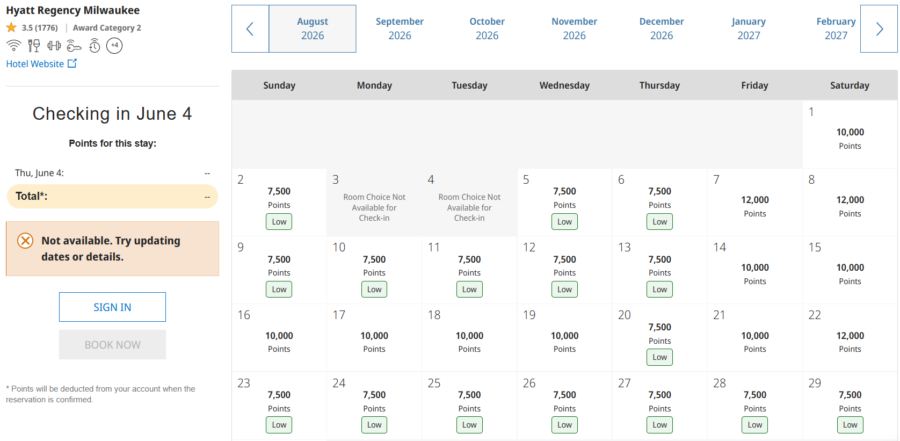Select the August 2026 month tab
The width and height of the screenshot is (900, 441).
[x=312, y=29]
